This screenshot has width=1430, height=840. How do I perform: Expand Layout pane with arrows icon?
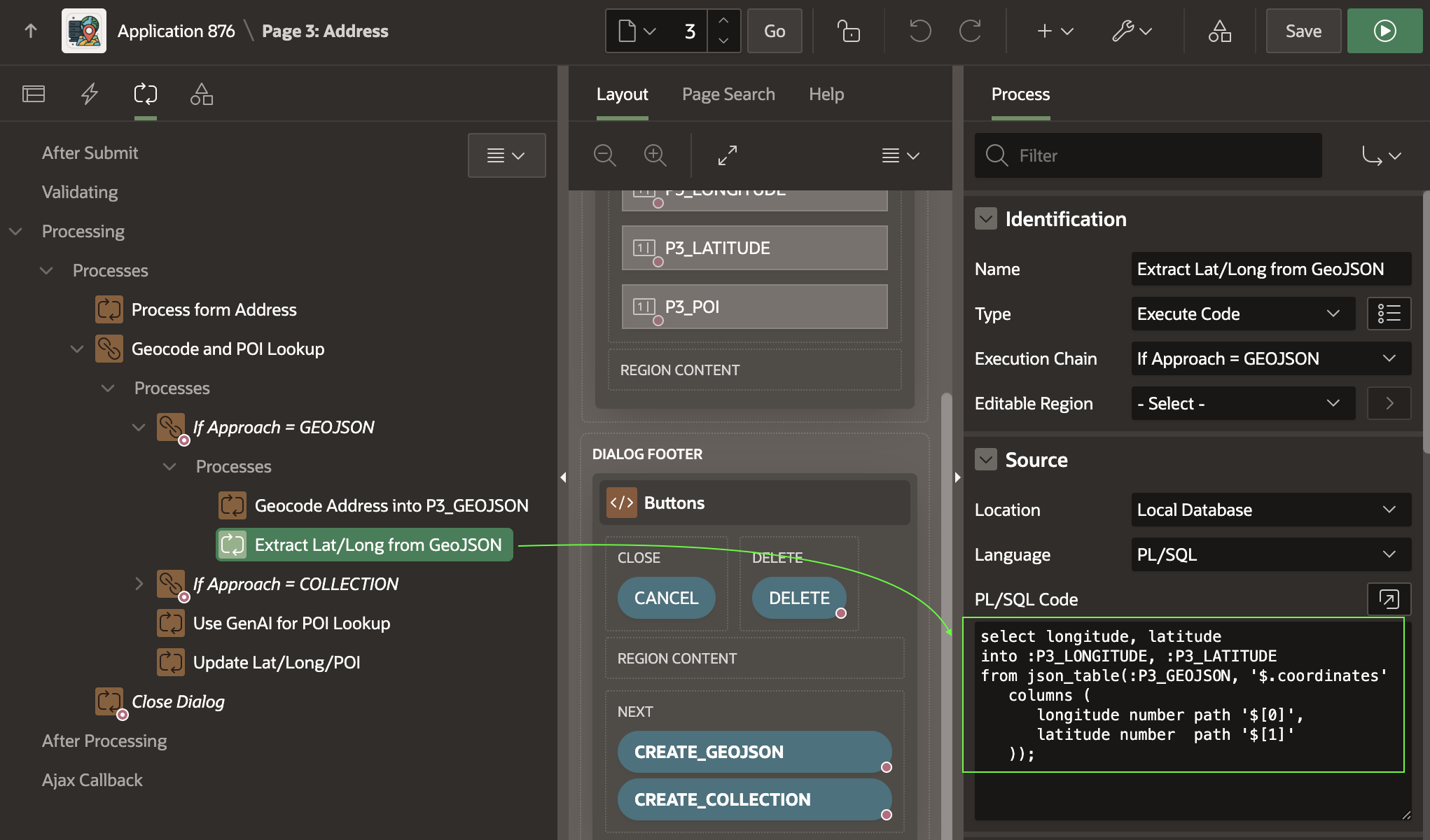click(x=728, y=155)
